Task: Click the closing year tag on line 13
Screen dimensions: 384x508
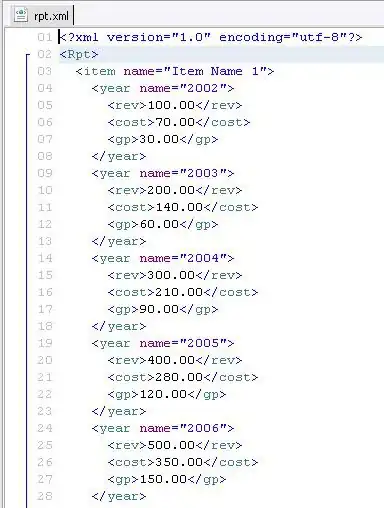Action: [119, 241]
